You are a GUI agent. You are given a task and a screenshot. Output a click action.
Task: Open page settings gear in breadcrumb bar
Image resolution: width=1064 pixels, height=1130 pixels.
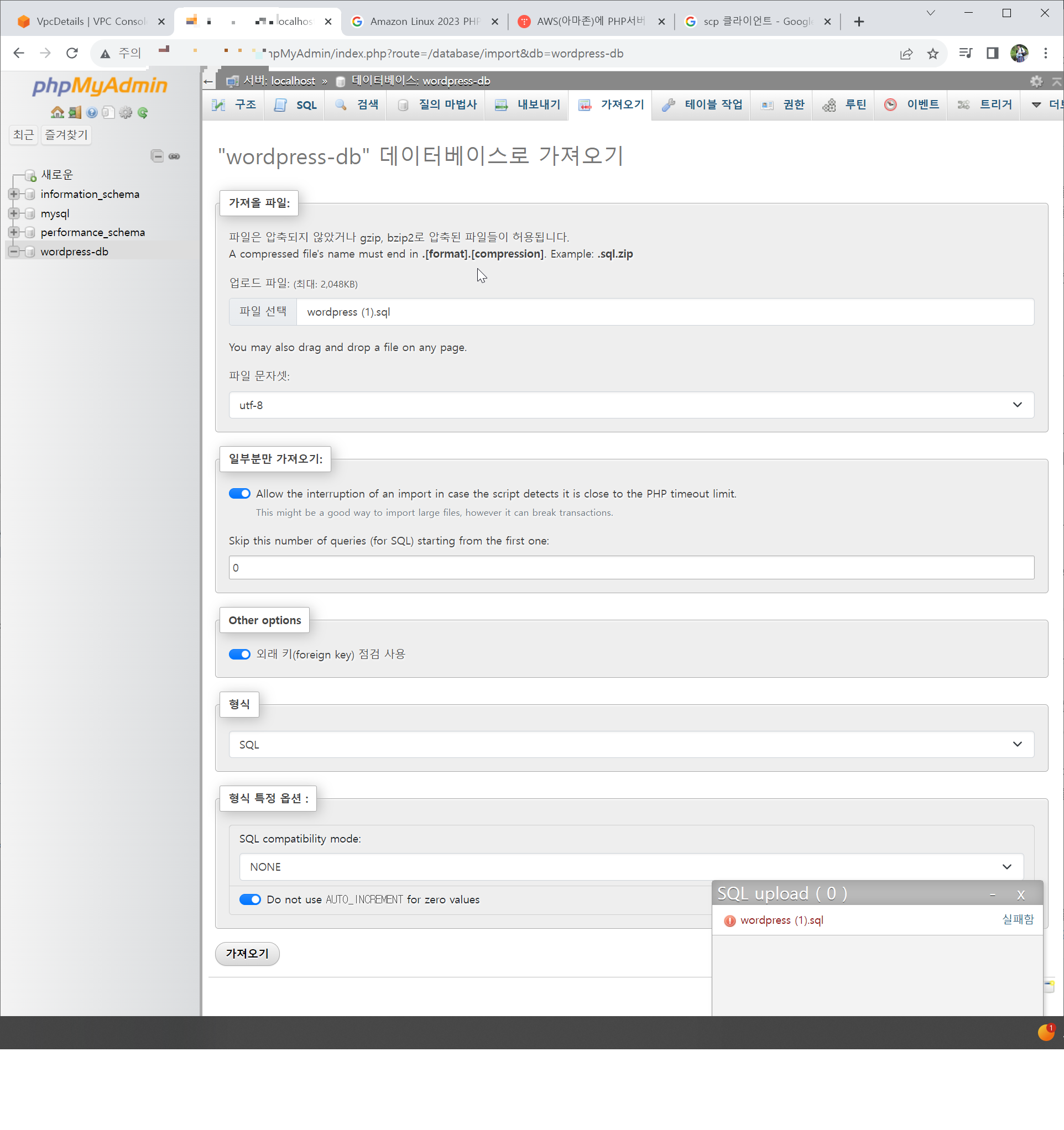[1036, 81]
